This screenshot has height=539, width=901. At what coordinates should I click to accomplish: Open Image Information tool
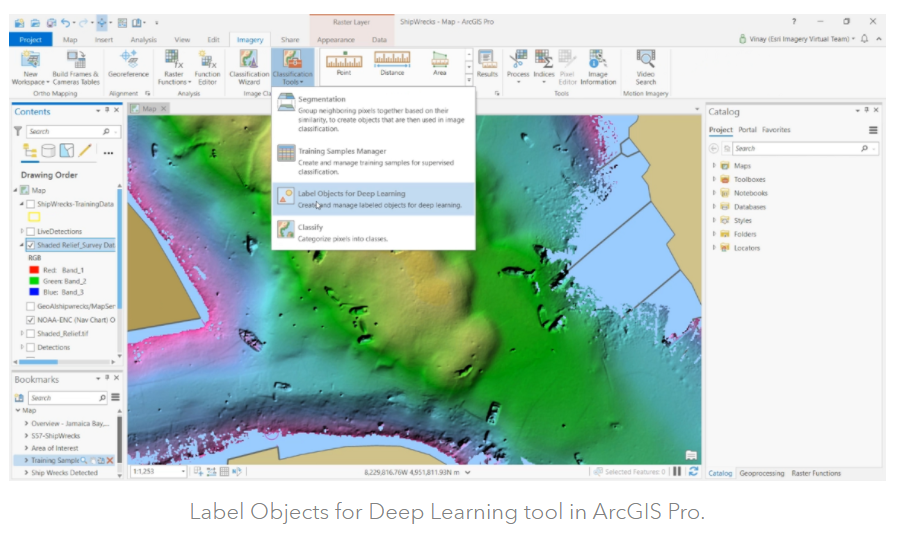click(x=598, y=68)
